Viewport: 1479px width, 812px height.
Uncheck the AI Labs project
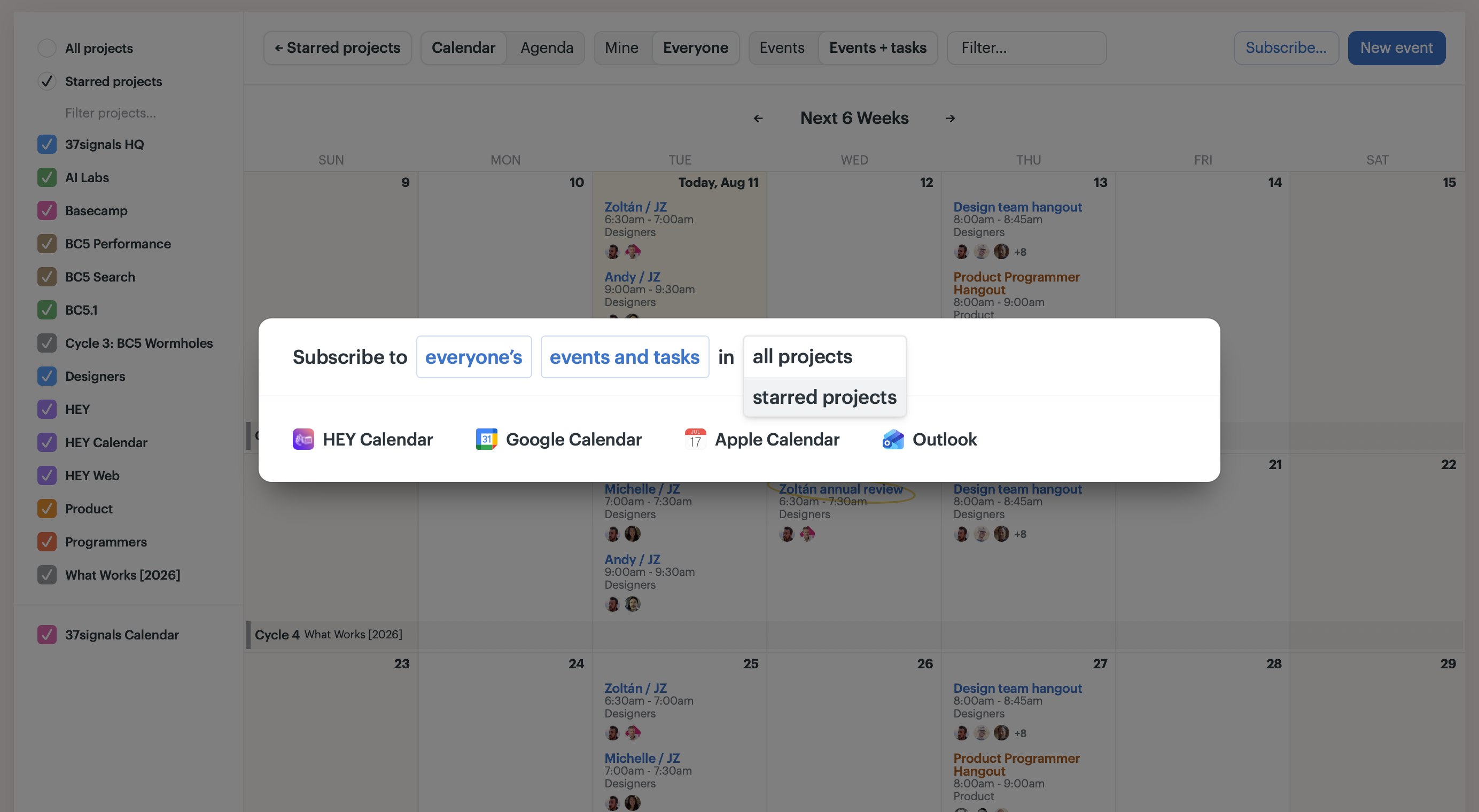[x=47, y=177]
